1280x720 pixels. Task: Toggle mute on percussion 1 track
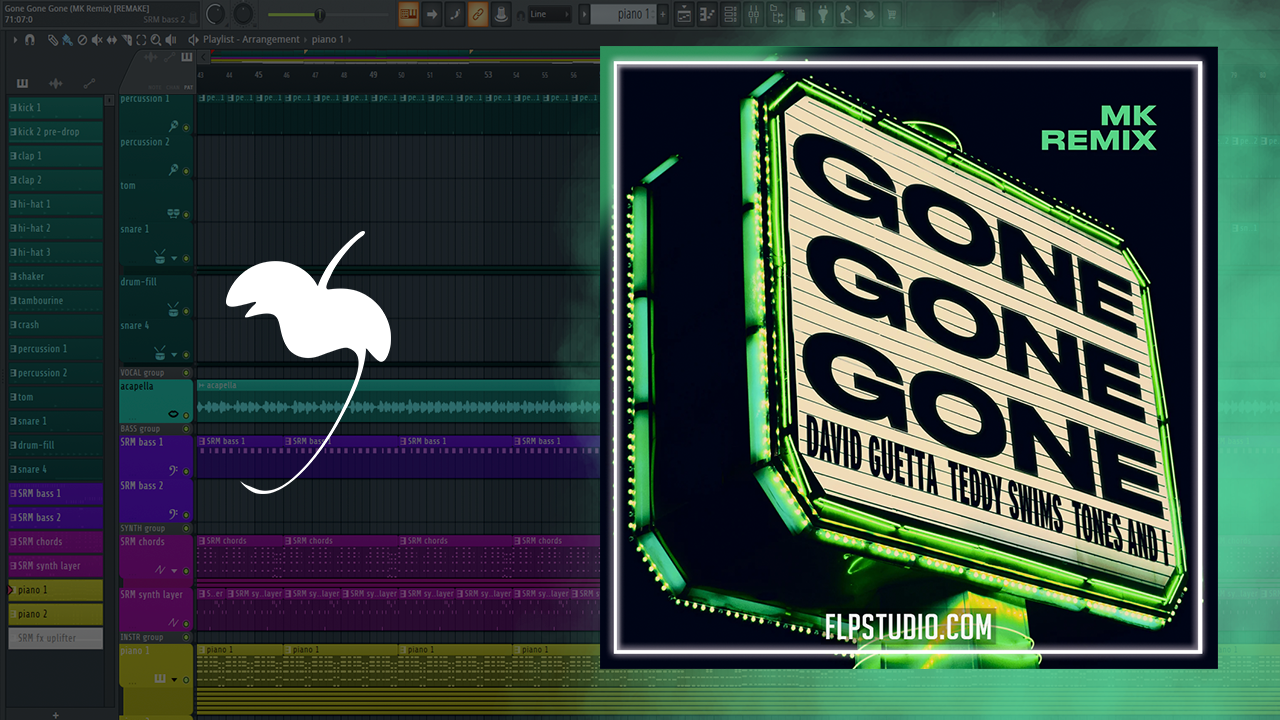point(186,127)
